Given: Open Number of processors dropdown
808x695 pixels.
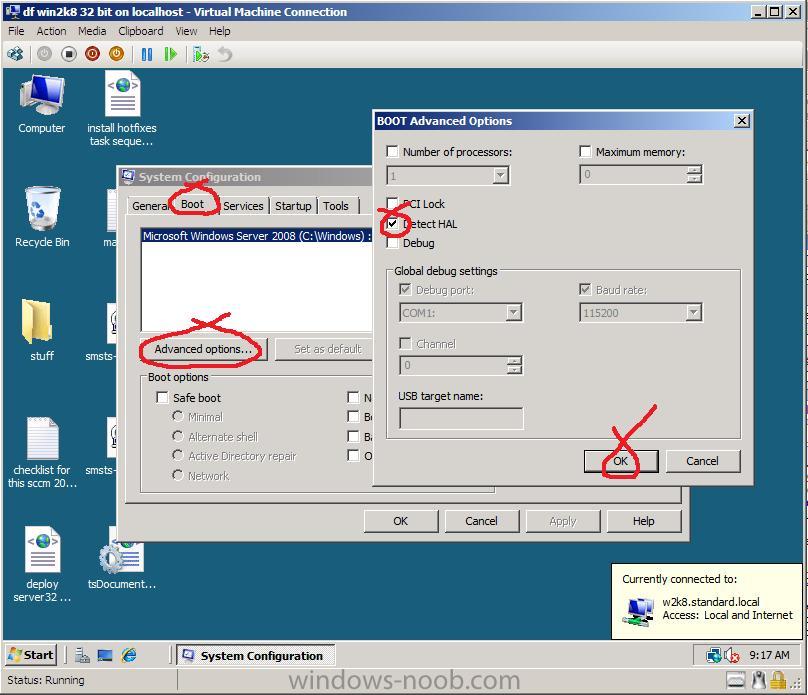Looking at the screenshot, I should tap(500, 176).
